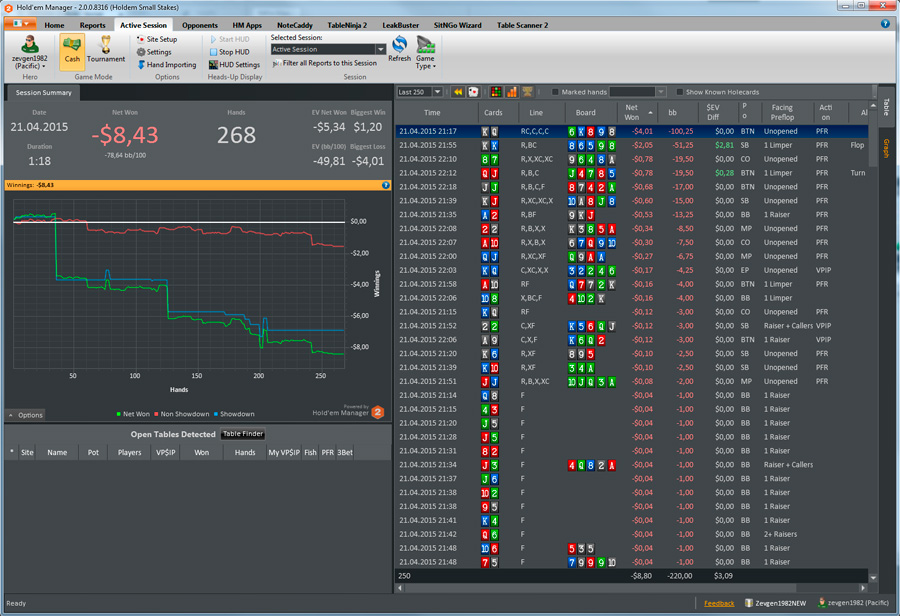The height and width of the screenshot is (616, 900).
Task: Expand the graph Options panel
Action: coord(26,415)
